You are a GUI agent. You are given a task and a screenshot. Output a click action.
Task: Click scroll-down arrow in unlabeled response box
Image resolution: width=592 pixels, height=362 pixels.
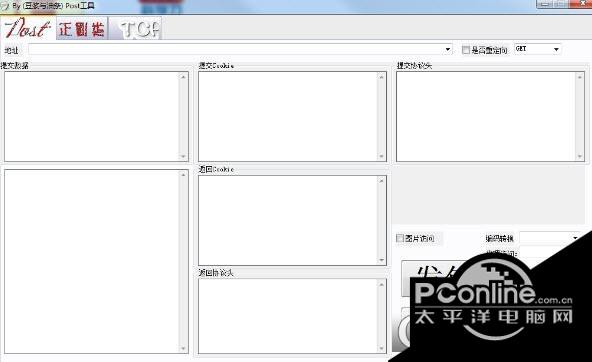click(183, 348)
